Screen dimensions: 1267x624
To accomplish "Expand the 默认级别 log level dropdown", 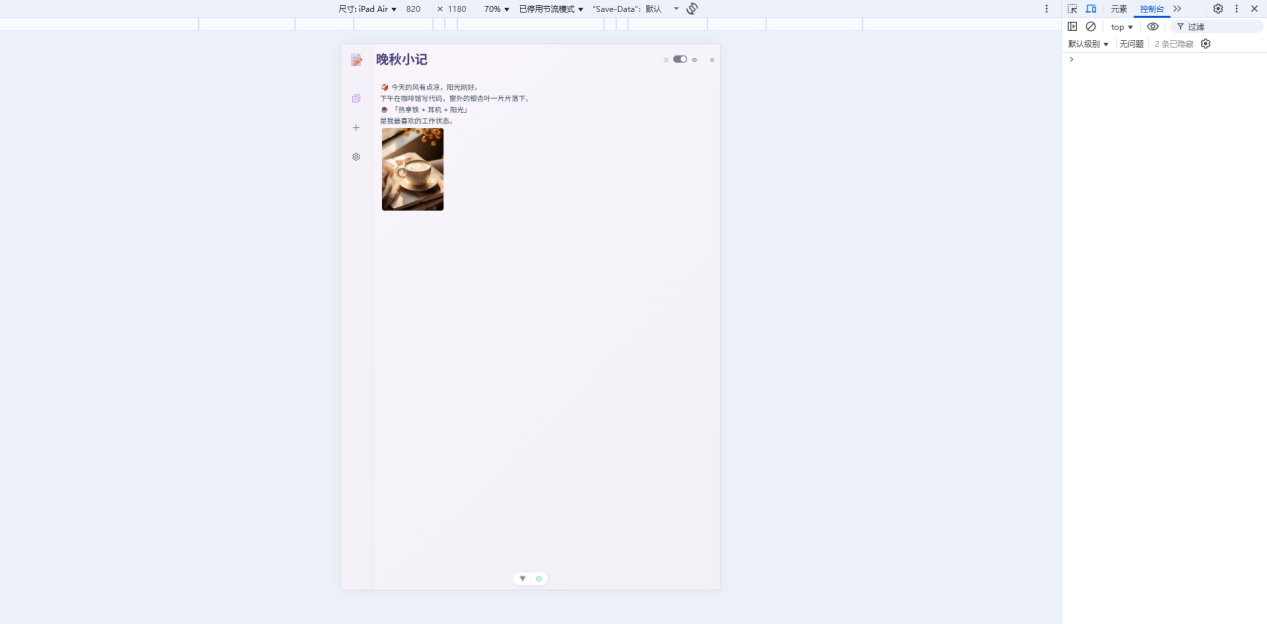I will [1088, 43].
